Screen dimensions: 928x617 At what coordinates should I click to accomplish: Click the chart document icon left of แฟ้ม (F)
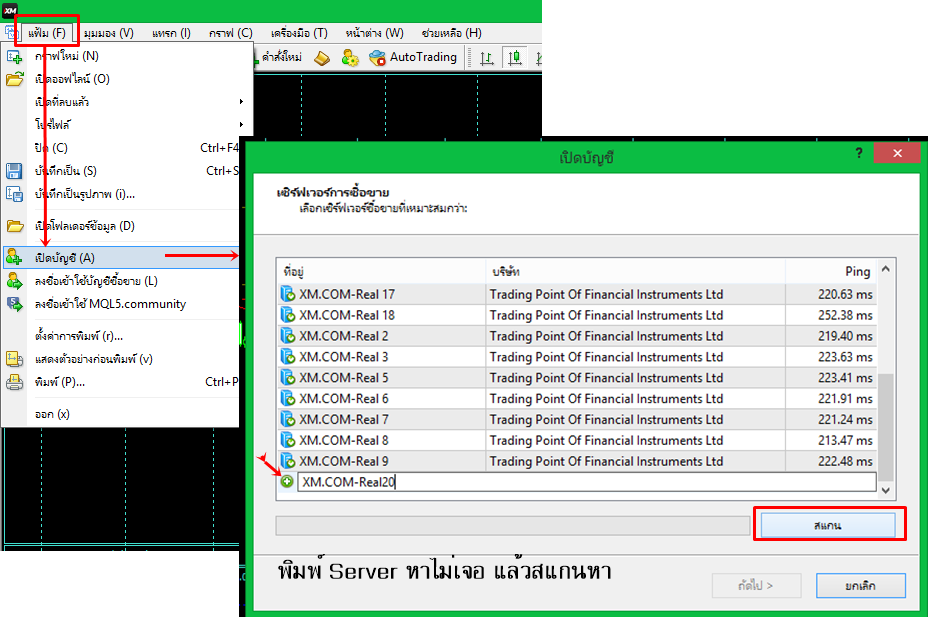pyautogui.click(x=11, y=33)
